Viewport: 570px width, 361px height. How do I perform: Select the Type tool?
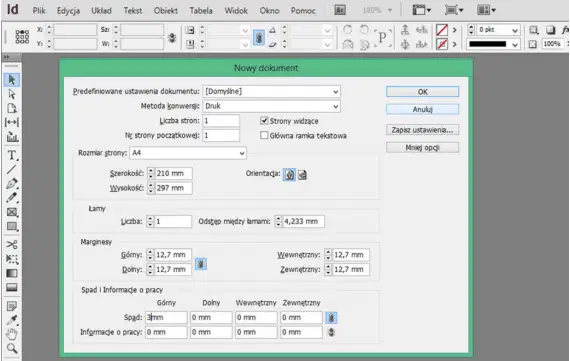coord(12,155)
